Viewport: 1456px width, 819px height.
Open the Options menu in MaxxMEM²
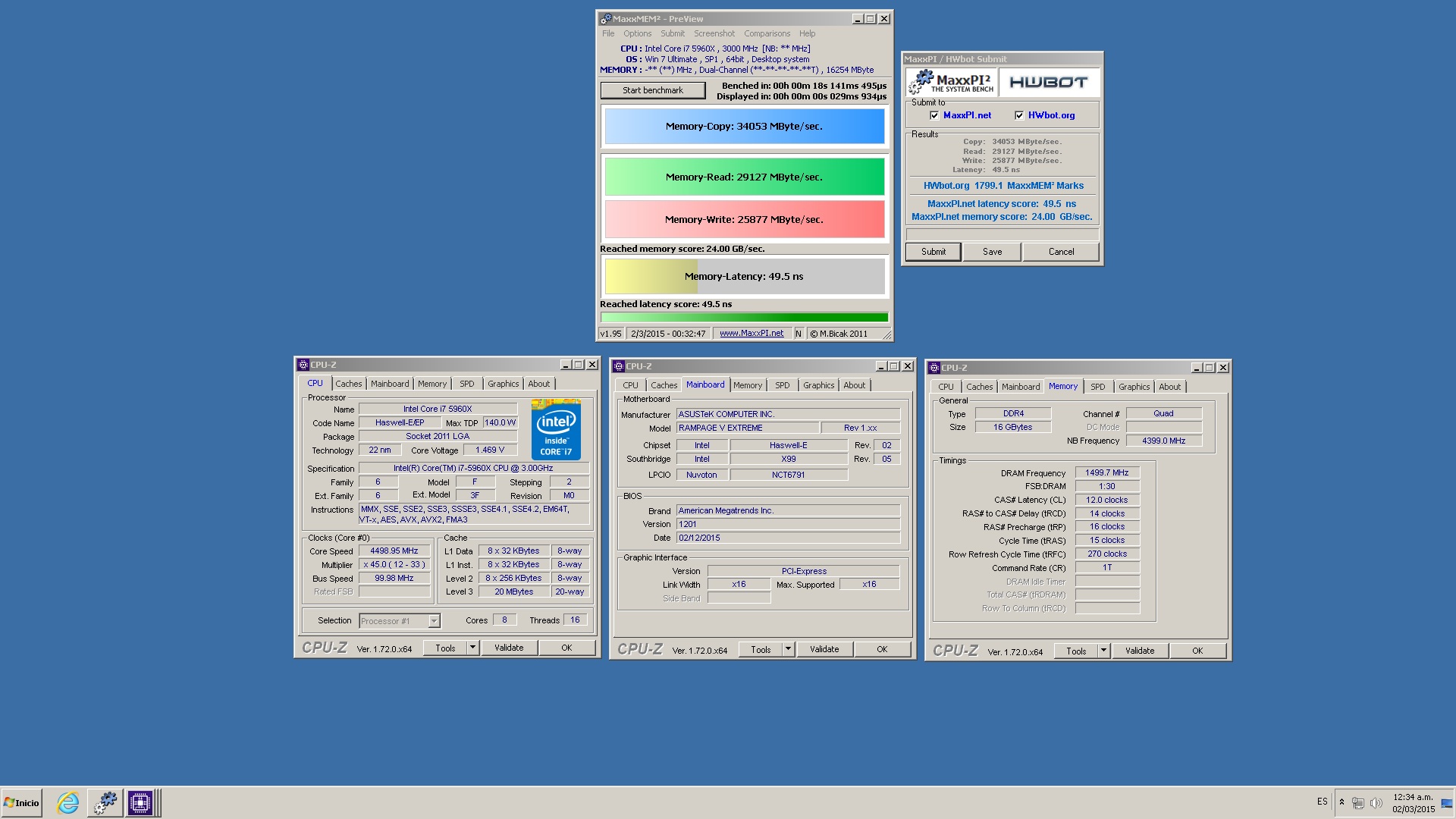pyautogui.click(x=637, y=33)
